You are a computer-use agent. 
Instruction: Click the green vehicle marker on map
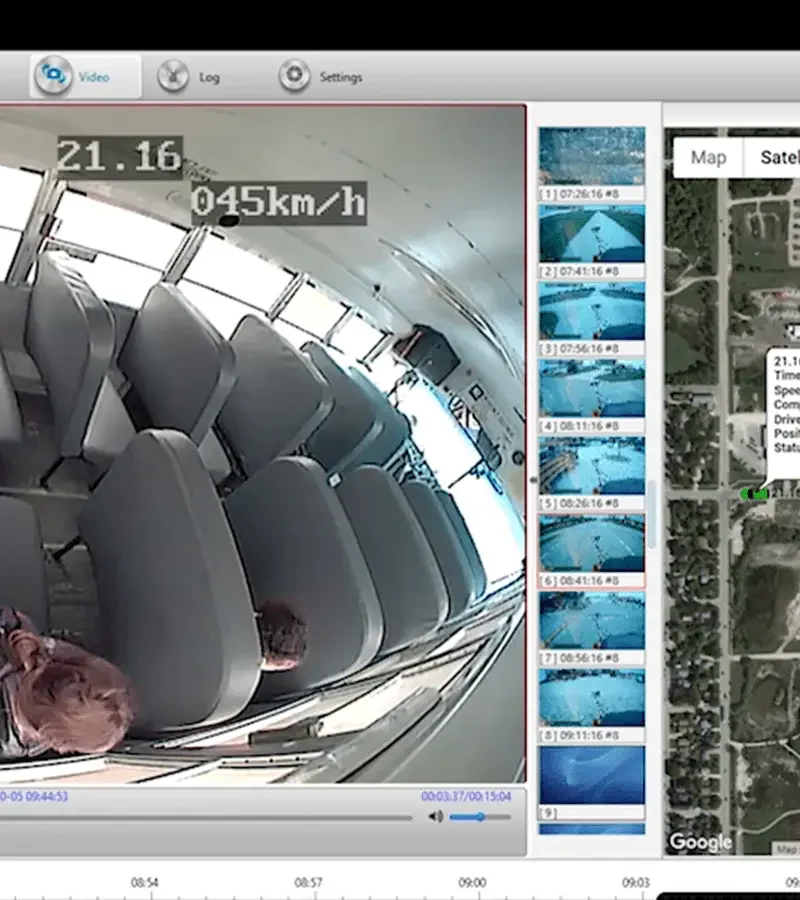[x=754, y=492]
